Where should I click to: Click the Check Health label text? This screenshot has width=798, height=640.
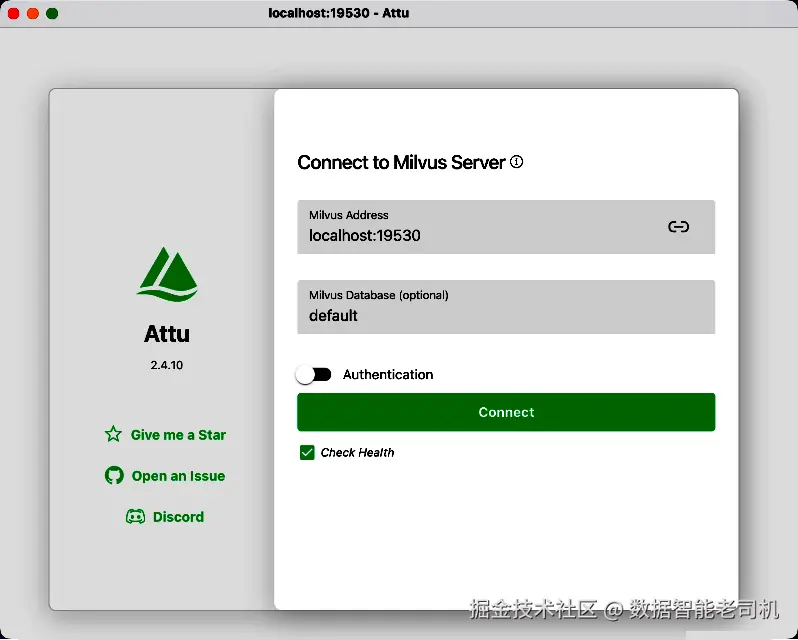coord(357,453)
